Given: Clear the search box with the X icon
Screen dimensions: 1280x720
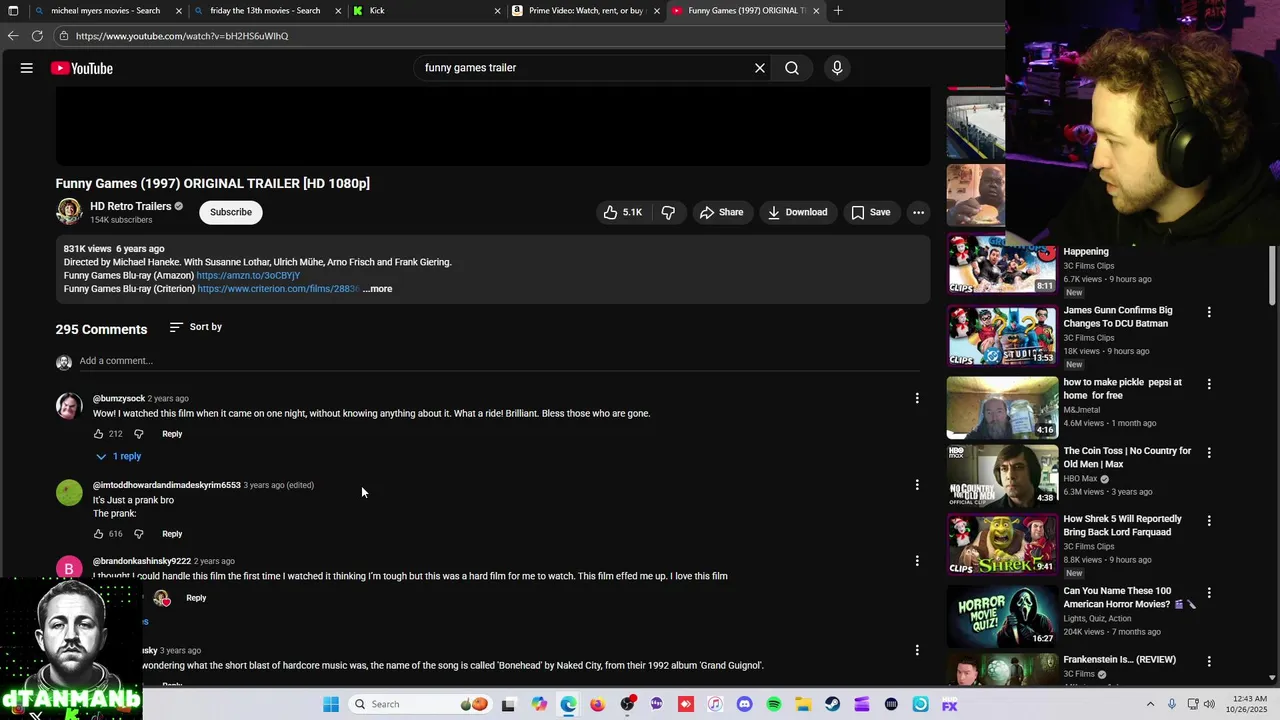Looking at the screenshot, I should pos(760,68).
